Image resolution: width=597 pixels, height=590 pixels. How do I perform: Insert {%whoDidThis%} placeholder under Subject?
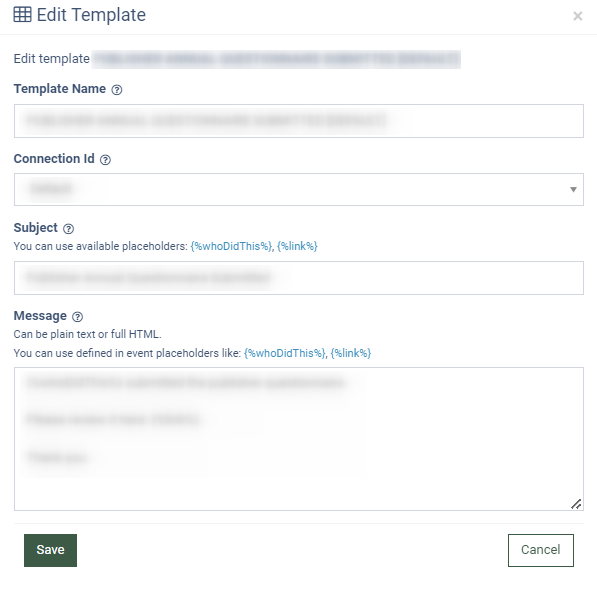(x=231, y=246)
